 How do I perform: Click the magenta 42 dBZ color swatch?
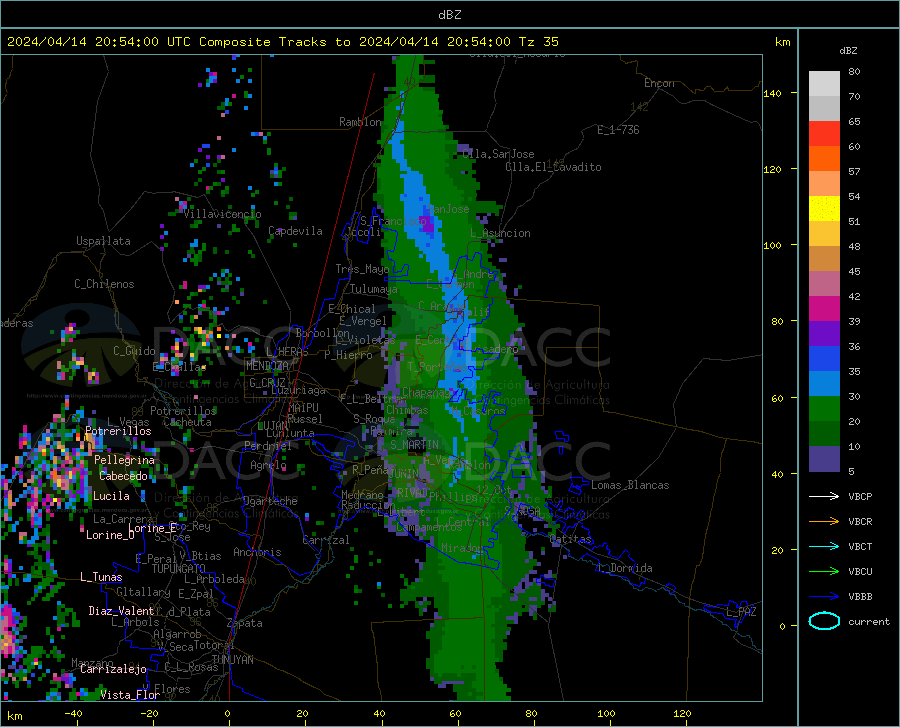pos(824,309)
